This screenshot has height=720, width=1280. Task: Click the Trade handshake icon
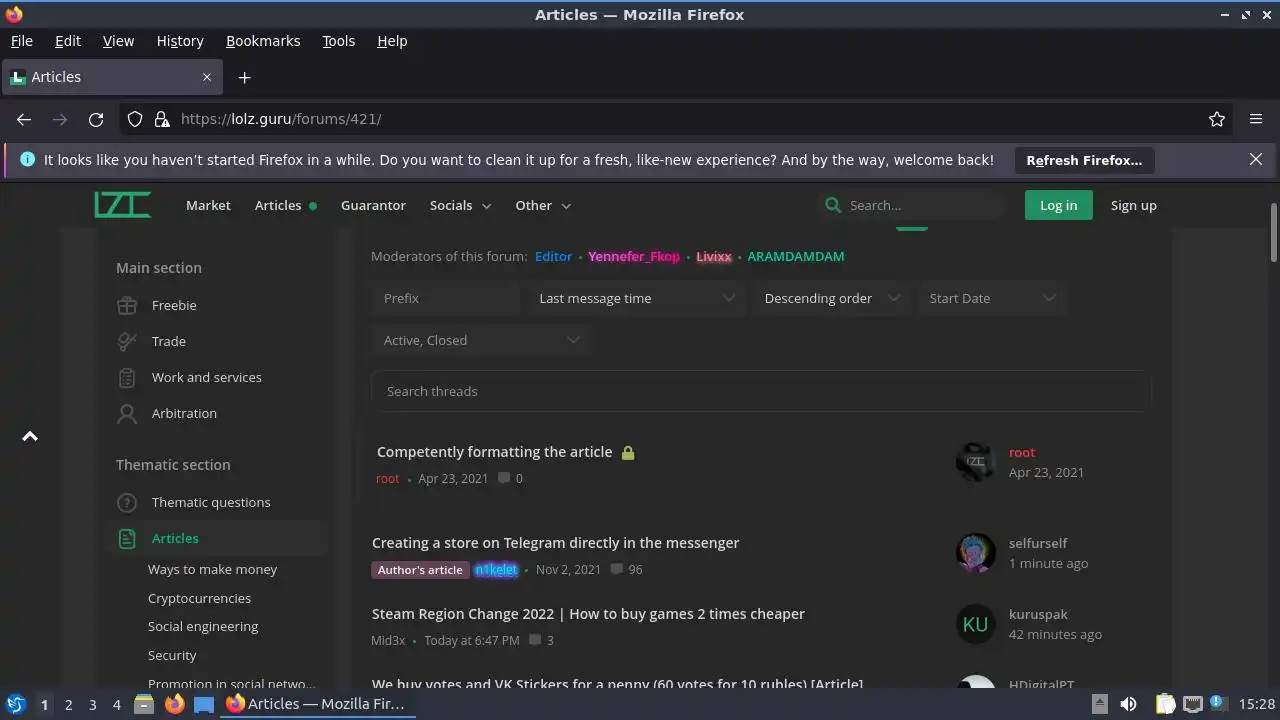127,341
